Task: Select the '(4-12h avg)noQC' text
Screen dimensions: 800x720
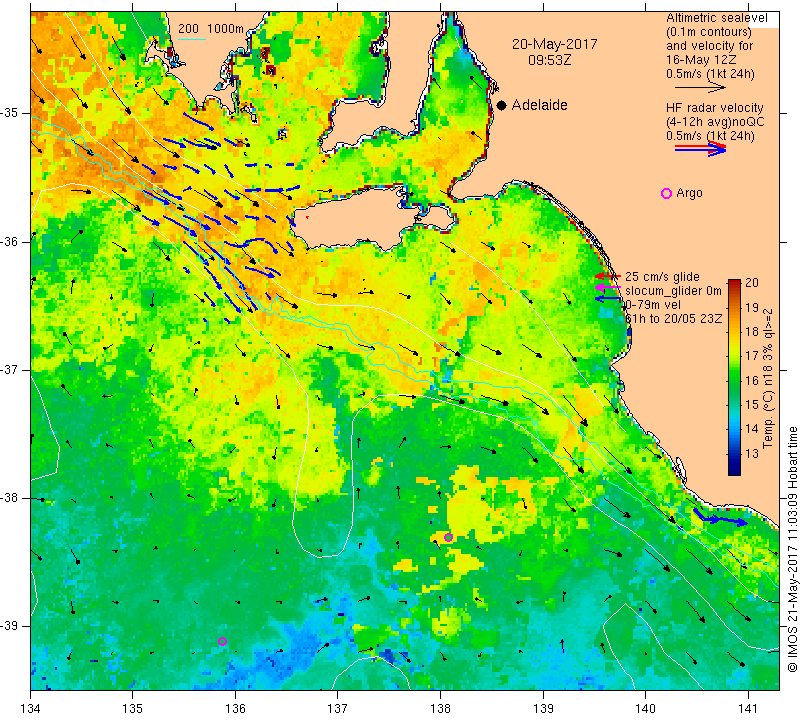Action: point(715,121)
